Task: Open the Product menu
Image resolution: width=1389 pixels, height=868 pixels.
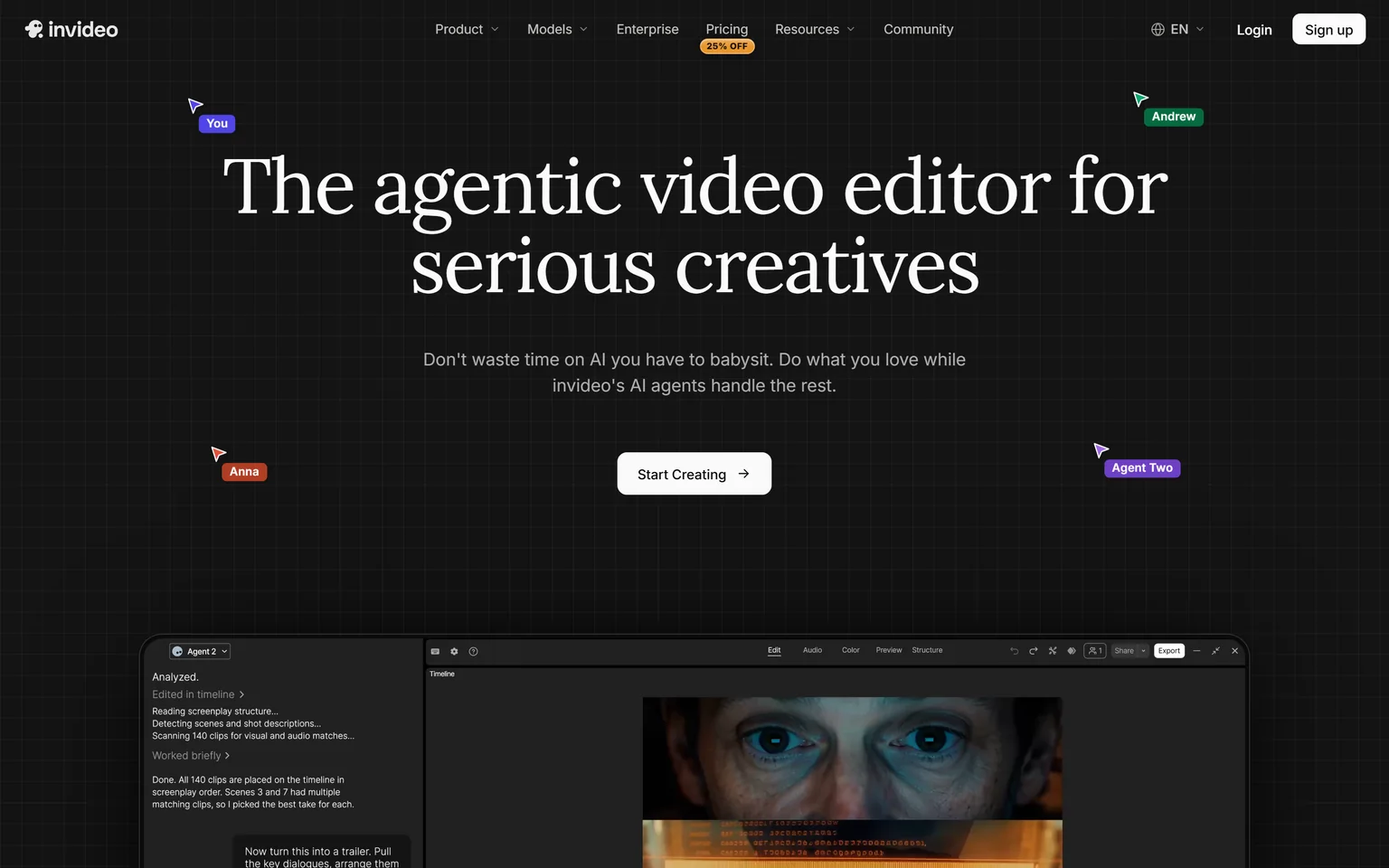Action: (467, 29)
